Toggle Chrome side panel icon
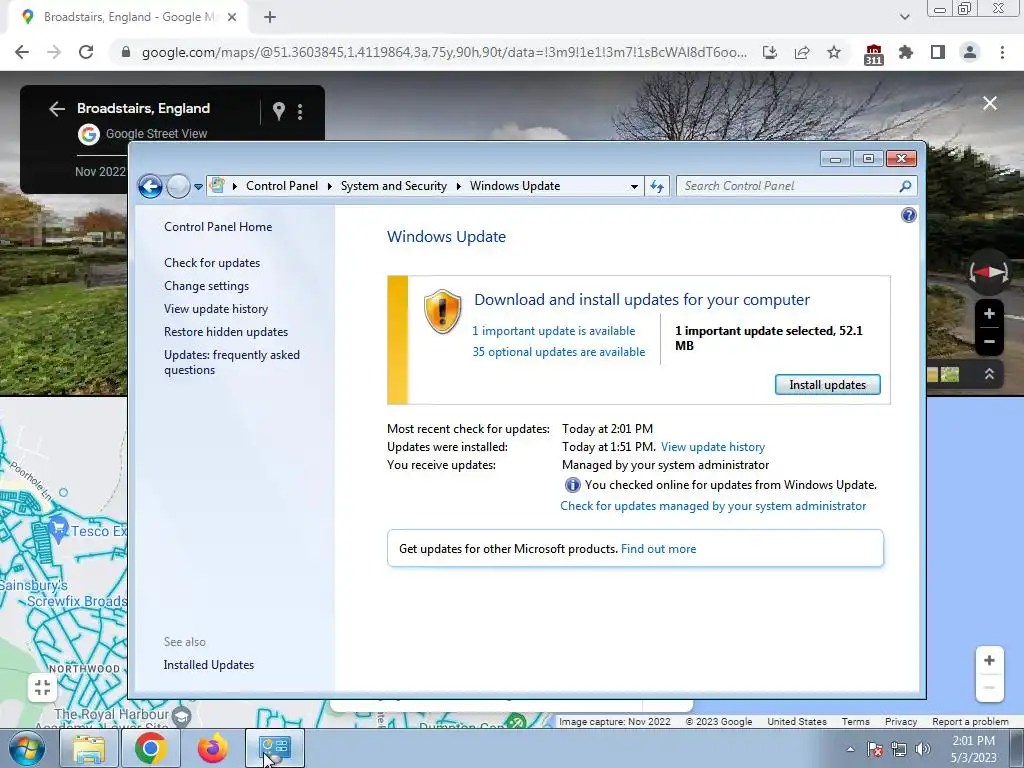This screenshot has width=1024, height=768. coord(938,52)
